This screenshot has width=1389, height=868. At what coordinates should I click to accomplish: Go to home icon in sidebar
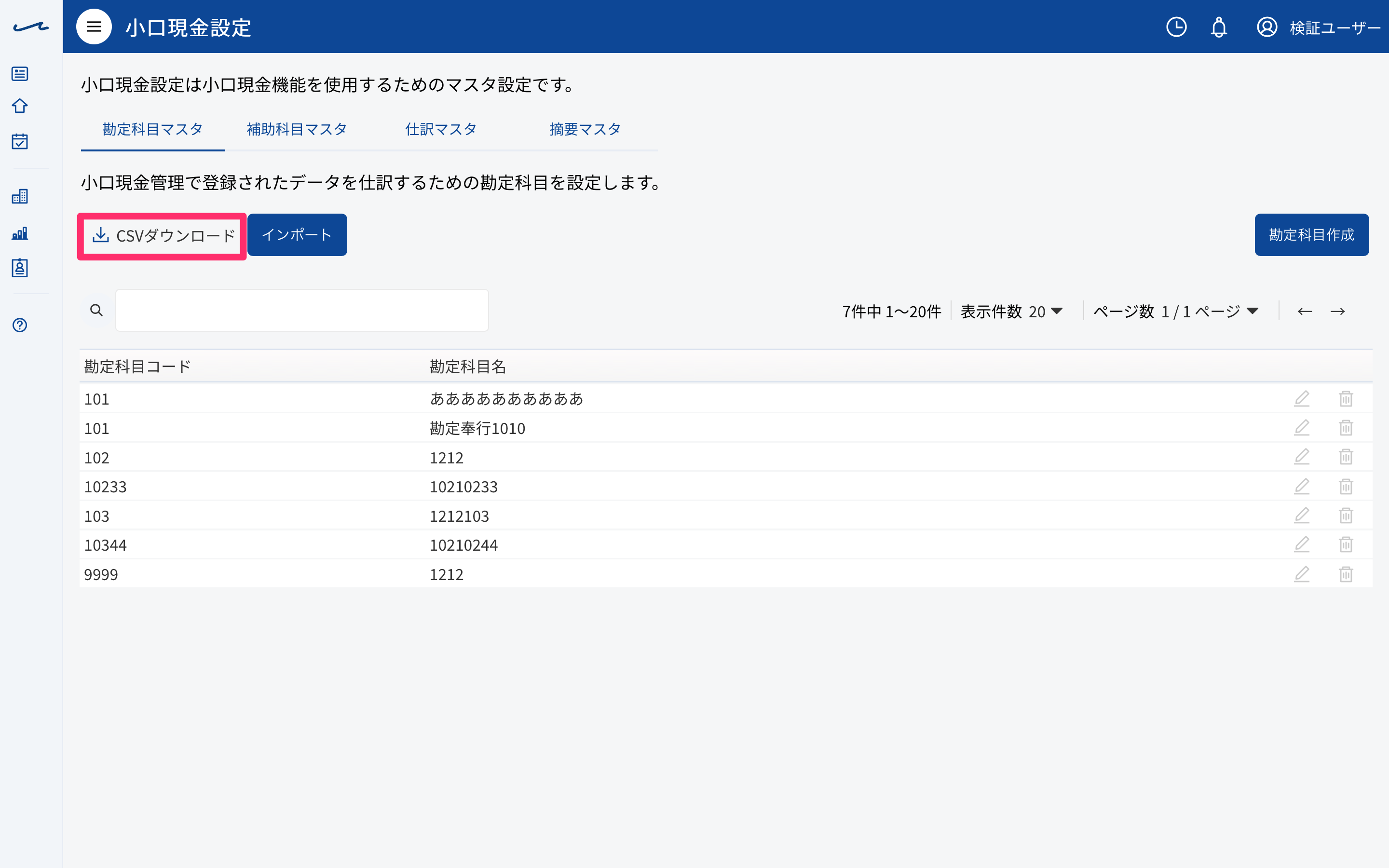pos(20,106)
